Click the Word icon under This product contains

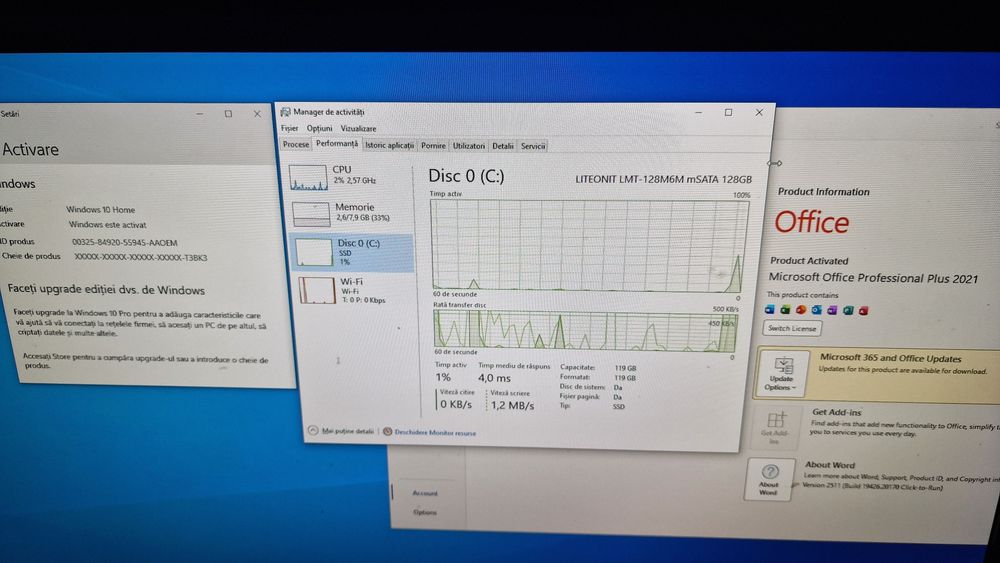(770, 310)
